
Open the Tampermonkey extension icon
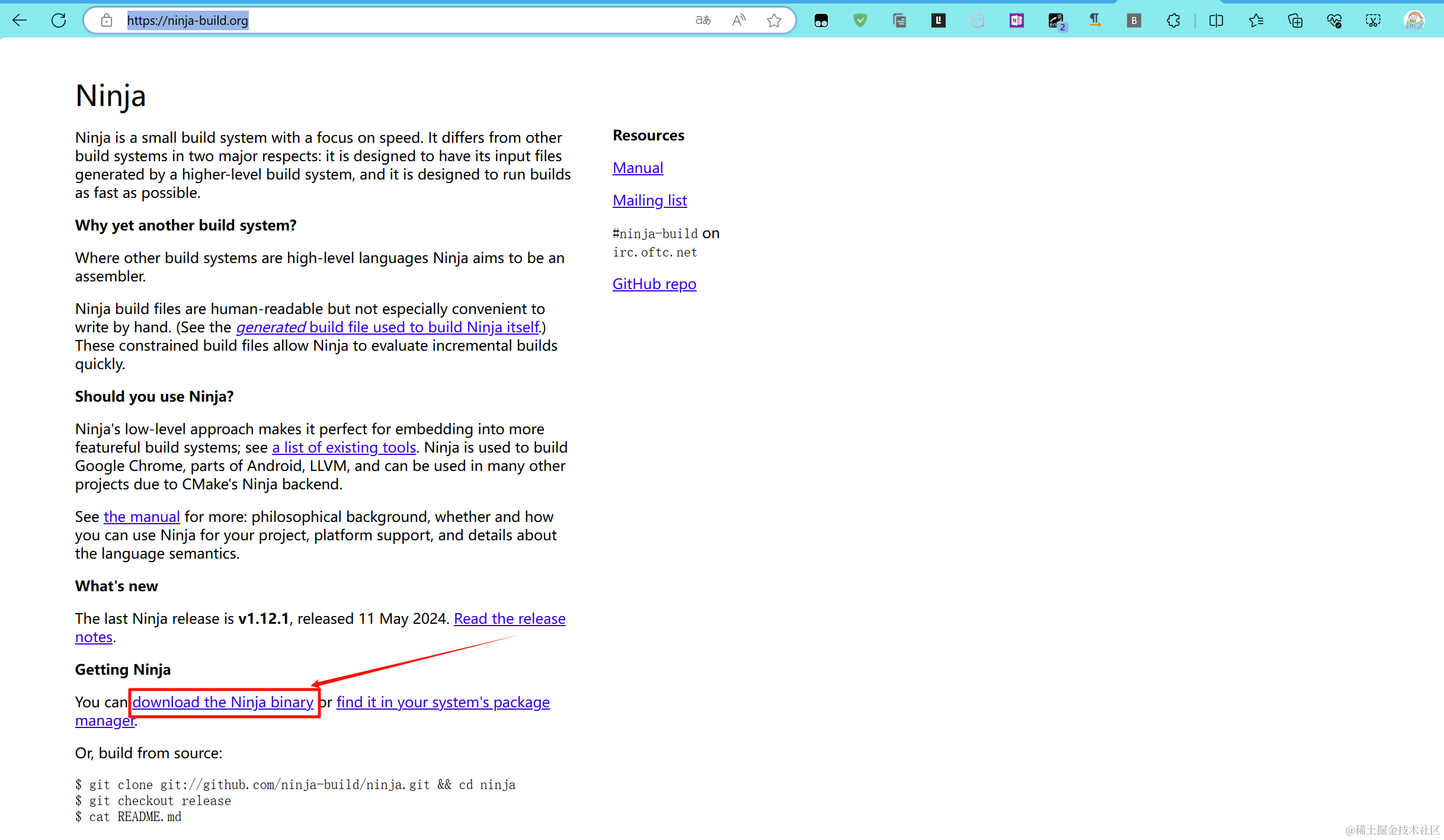coord(821,21)
